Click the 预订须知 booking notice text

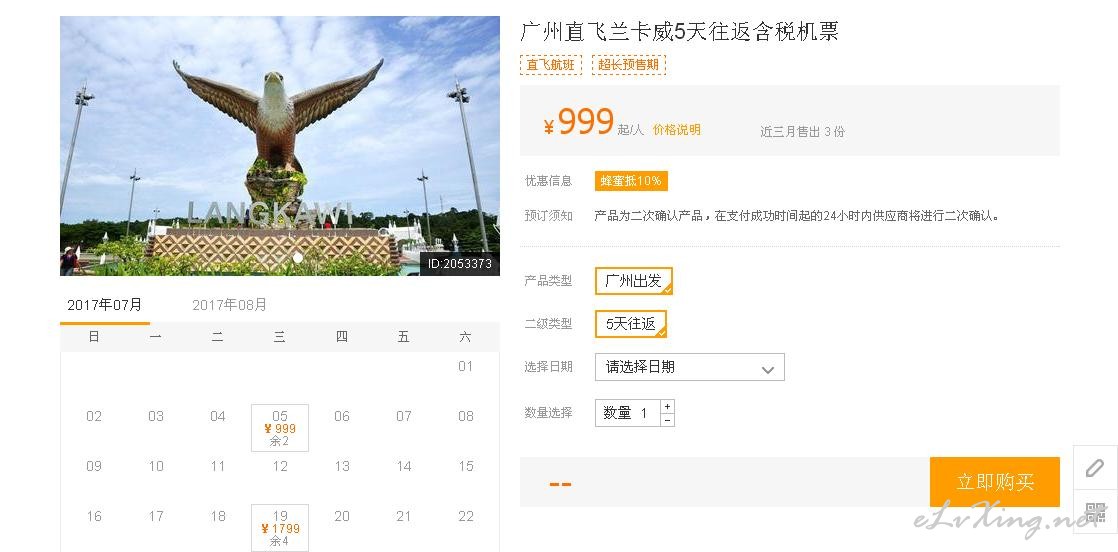click(x=548, y=215)
